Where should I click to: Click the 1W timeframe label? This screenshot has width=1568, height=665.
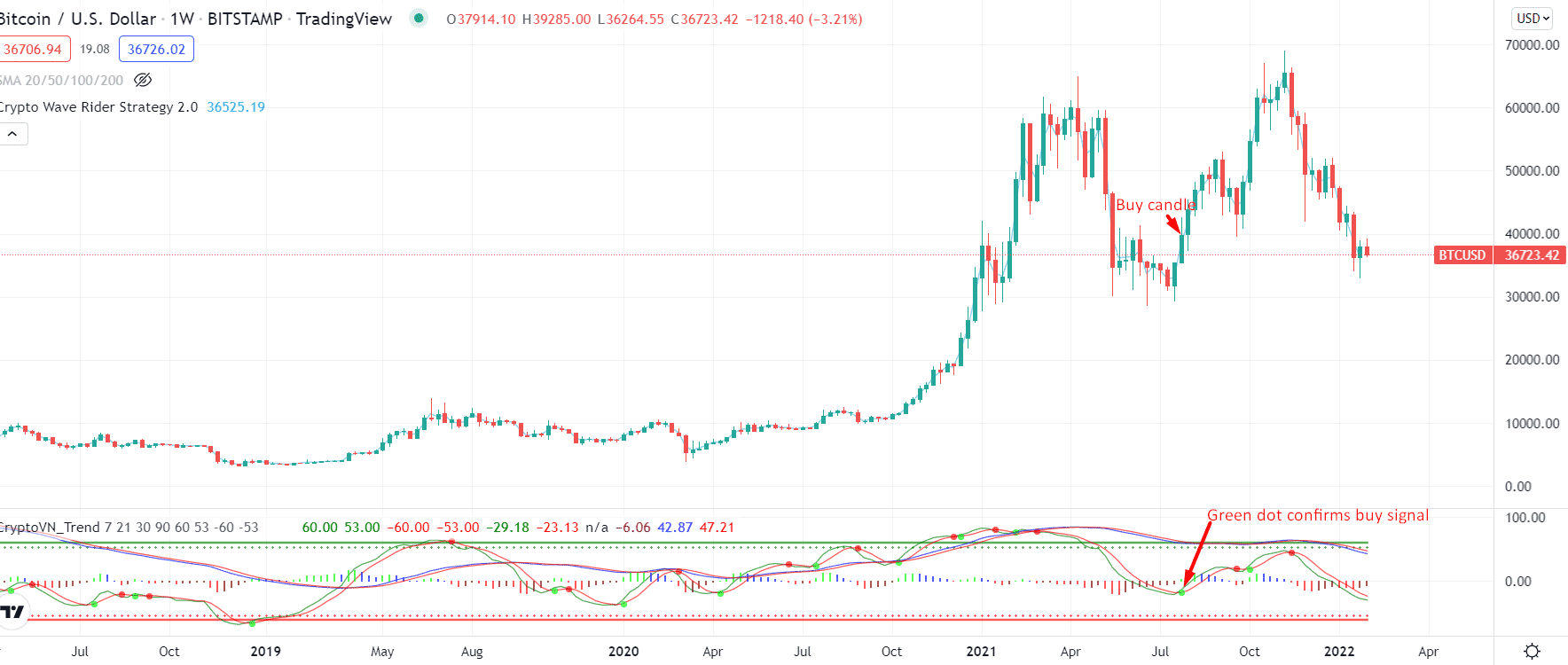coord(182,19)
